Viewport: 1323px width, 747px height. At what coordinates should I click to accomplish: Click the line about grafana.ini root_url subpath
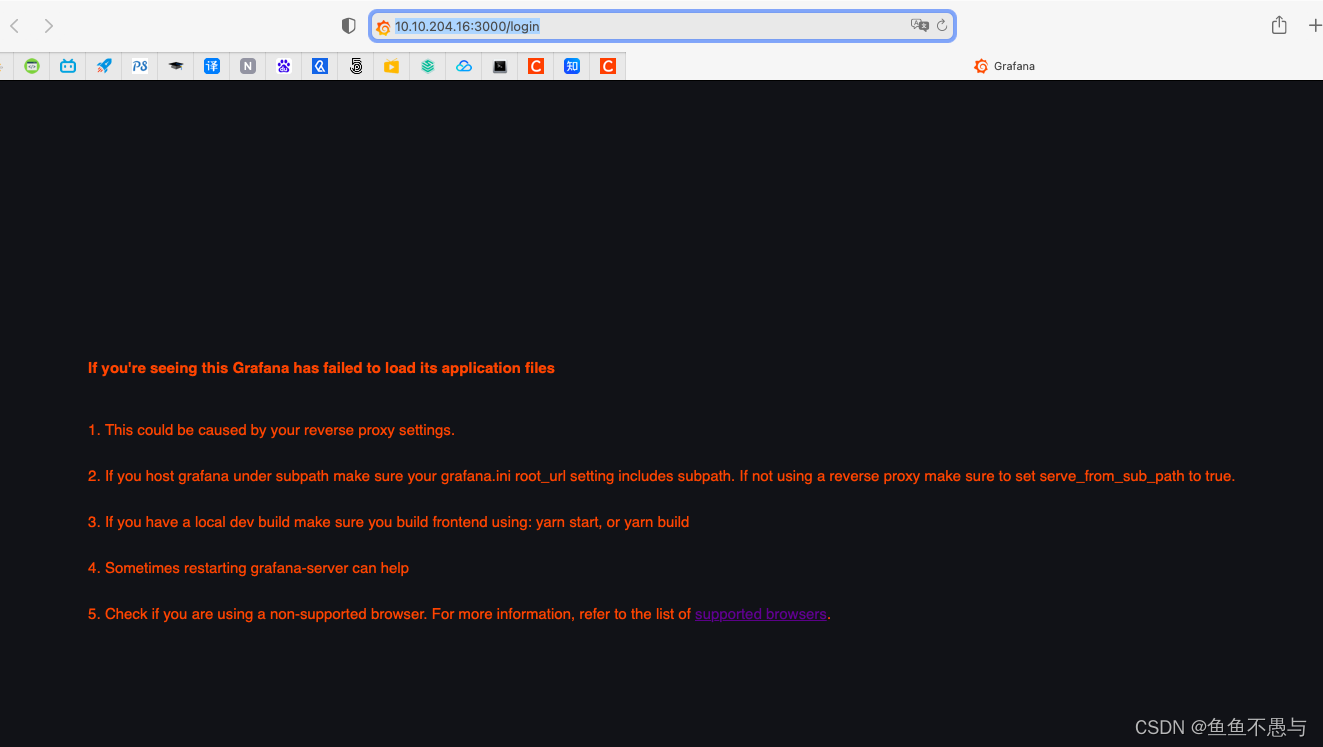pos(661,476)
